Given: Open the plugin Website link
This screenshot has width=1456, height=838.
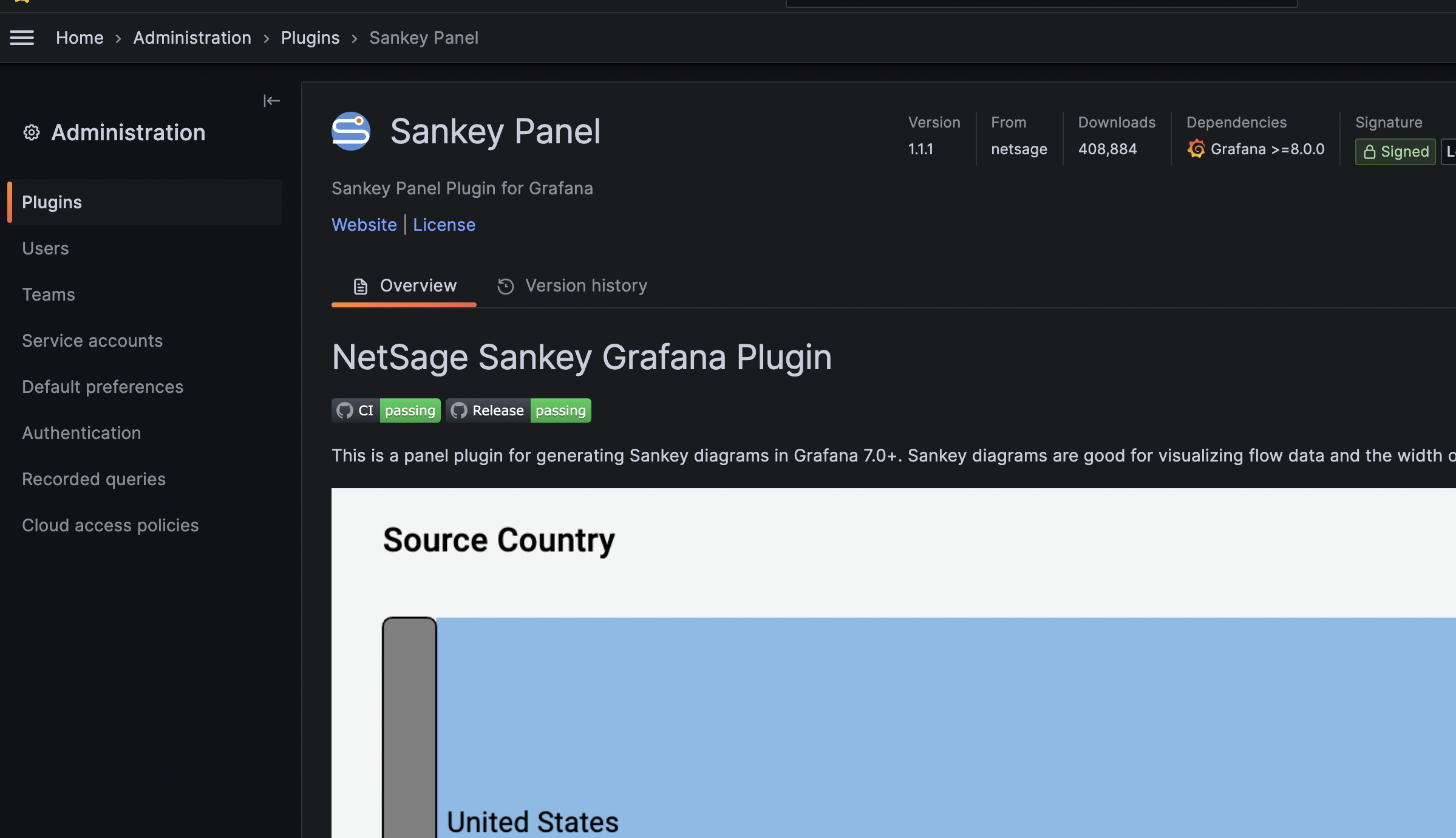Looking at the screenshot, I should click(364, 224).
